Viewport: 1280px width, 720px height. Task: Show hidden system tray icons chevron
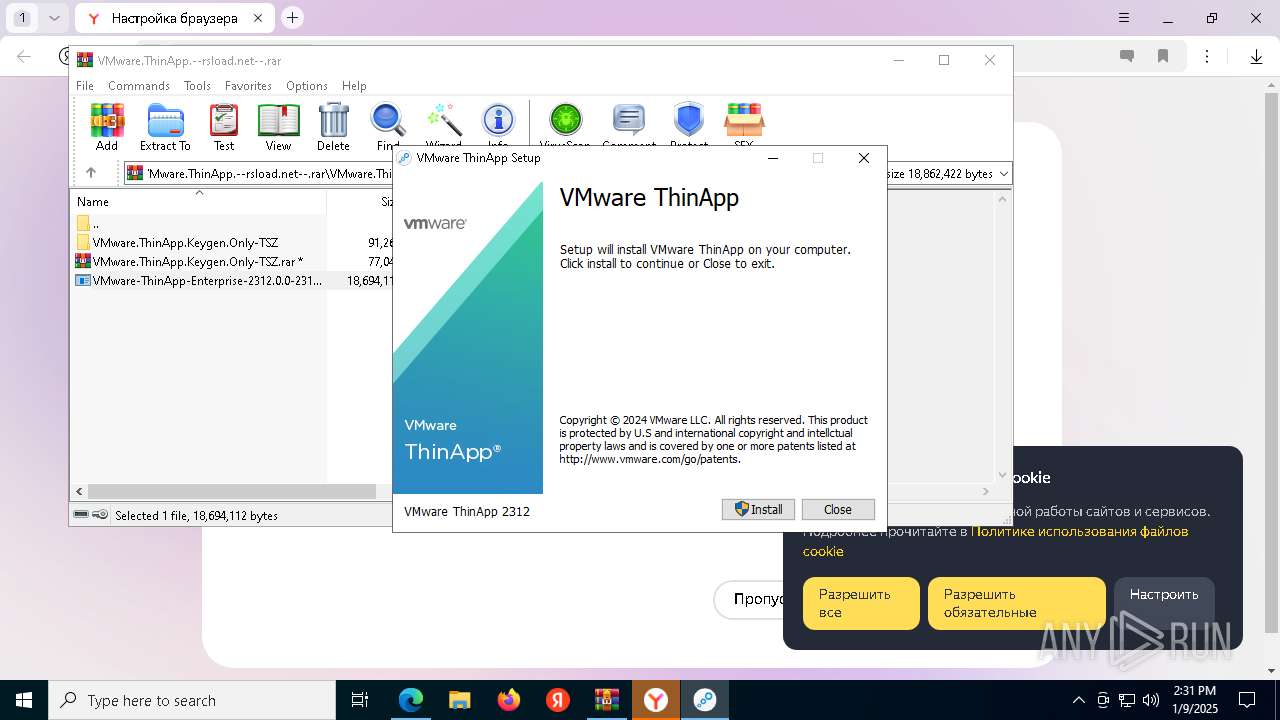1078,700
